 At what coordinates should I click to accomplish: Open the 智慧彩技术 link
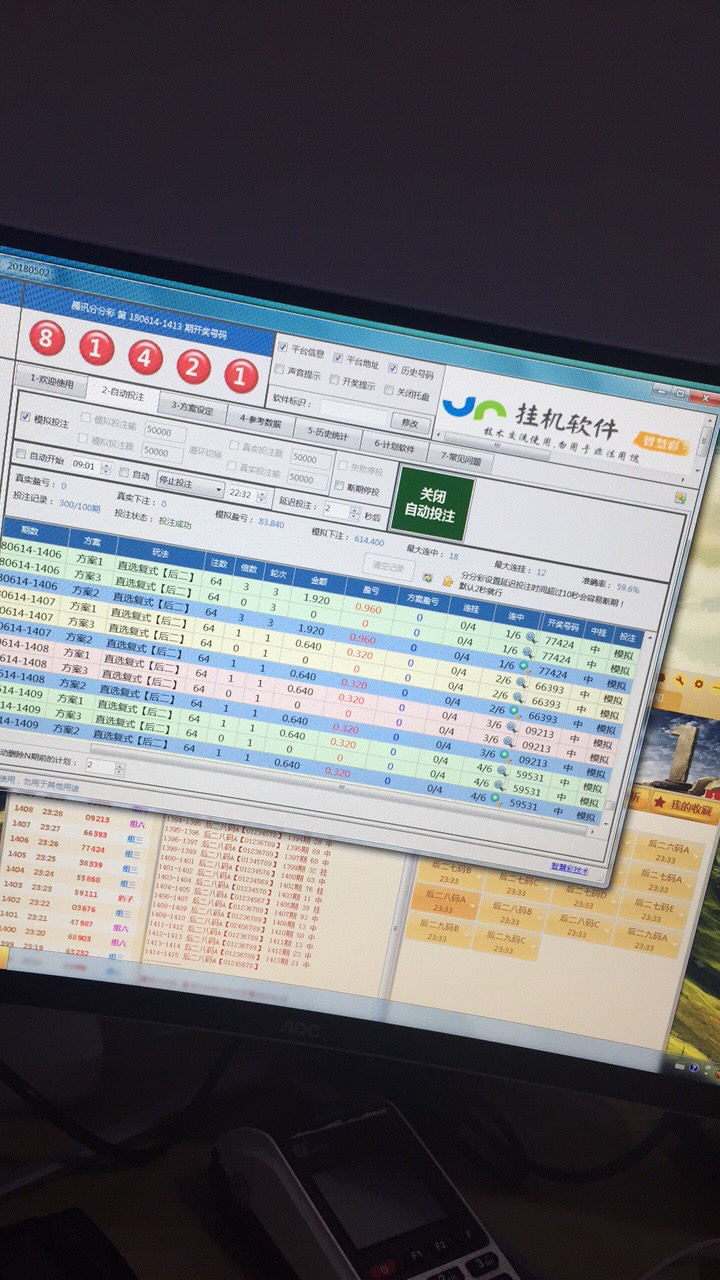570,869
